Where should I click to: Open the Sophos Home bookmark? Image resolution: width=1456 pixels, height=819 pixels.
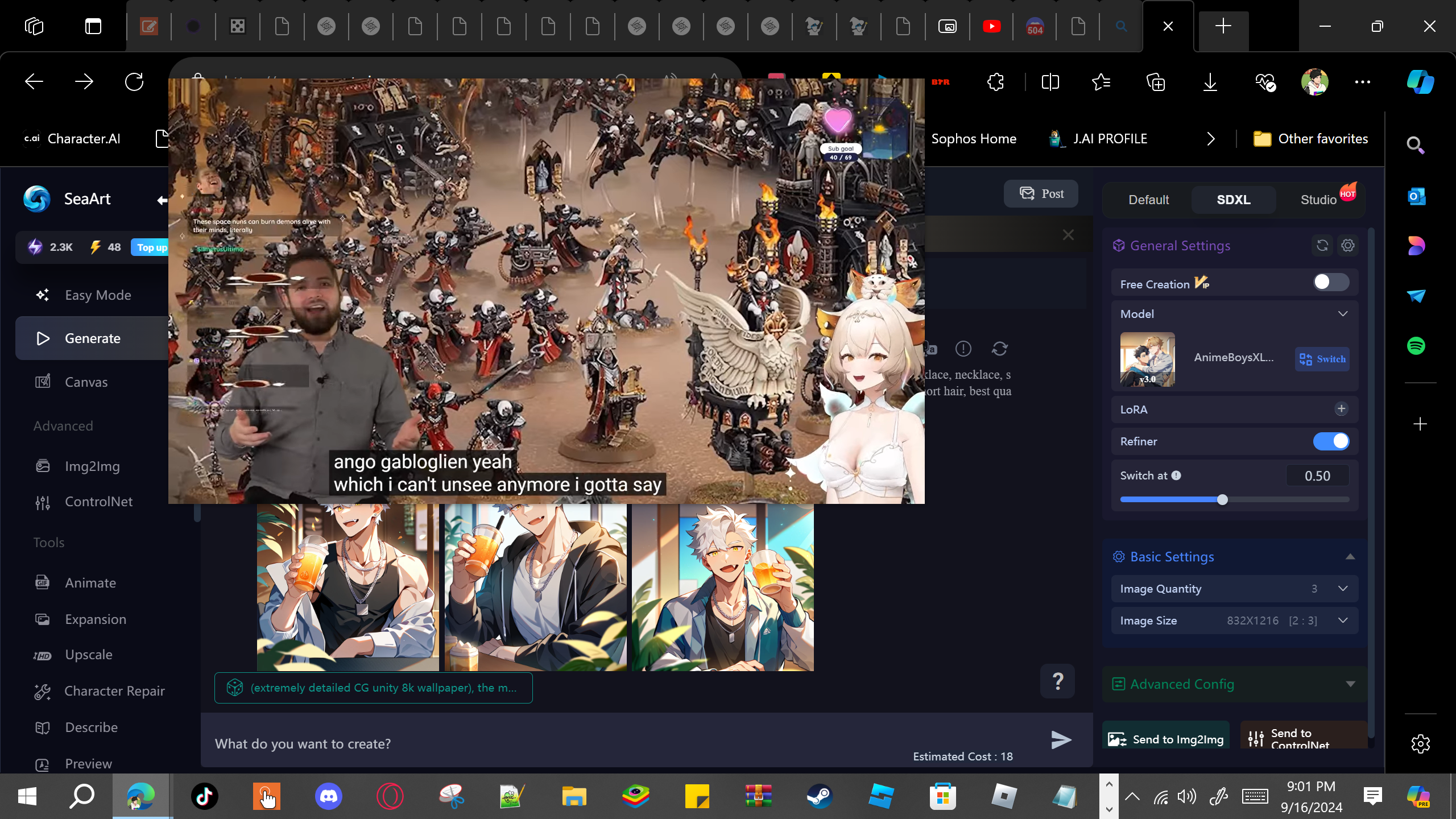974,139
